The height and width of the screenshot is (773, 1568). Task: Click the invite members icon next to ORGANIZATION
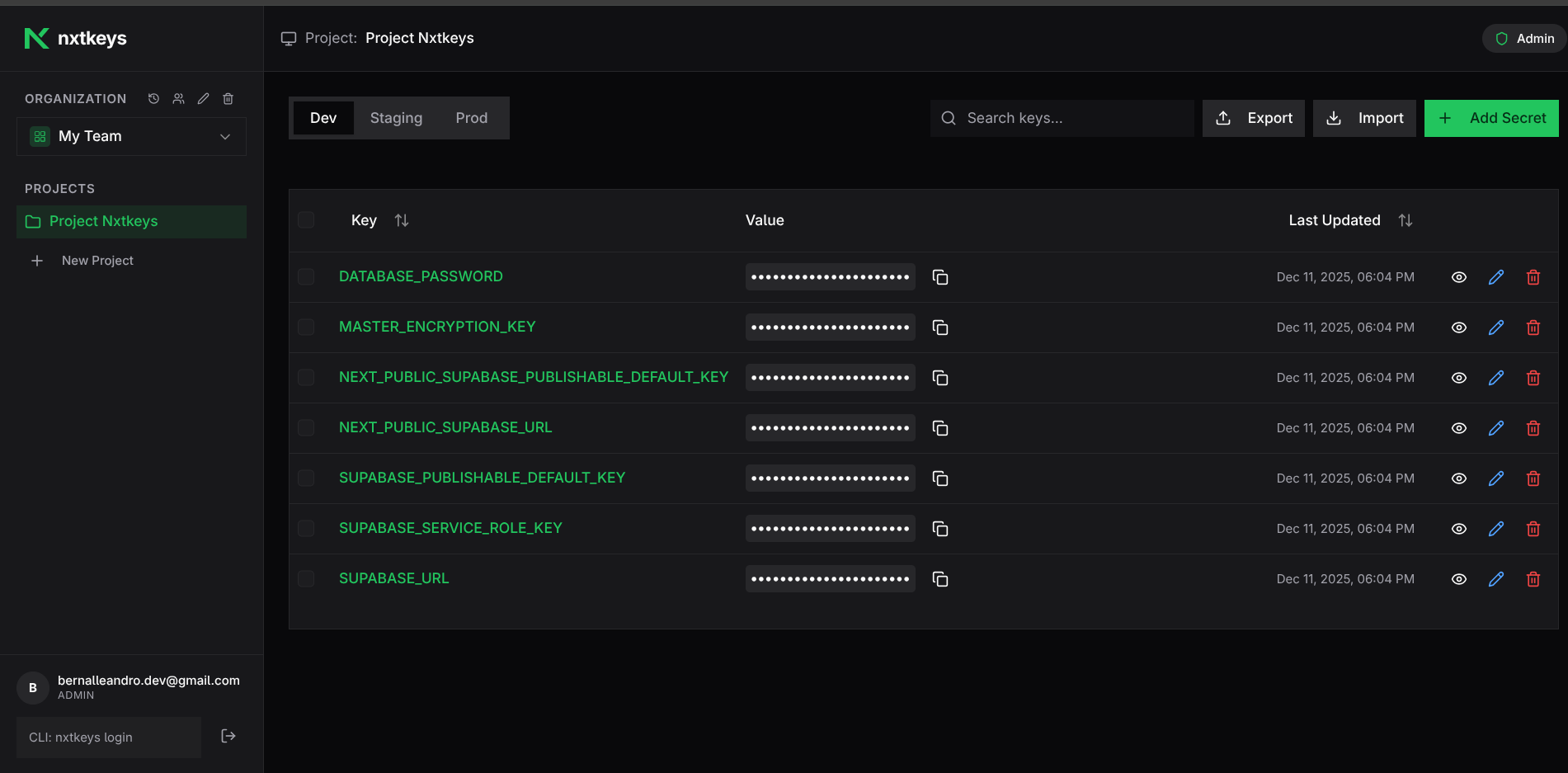coord(178,98)
